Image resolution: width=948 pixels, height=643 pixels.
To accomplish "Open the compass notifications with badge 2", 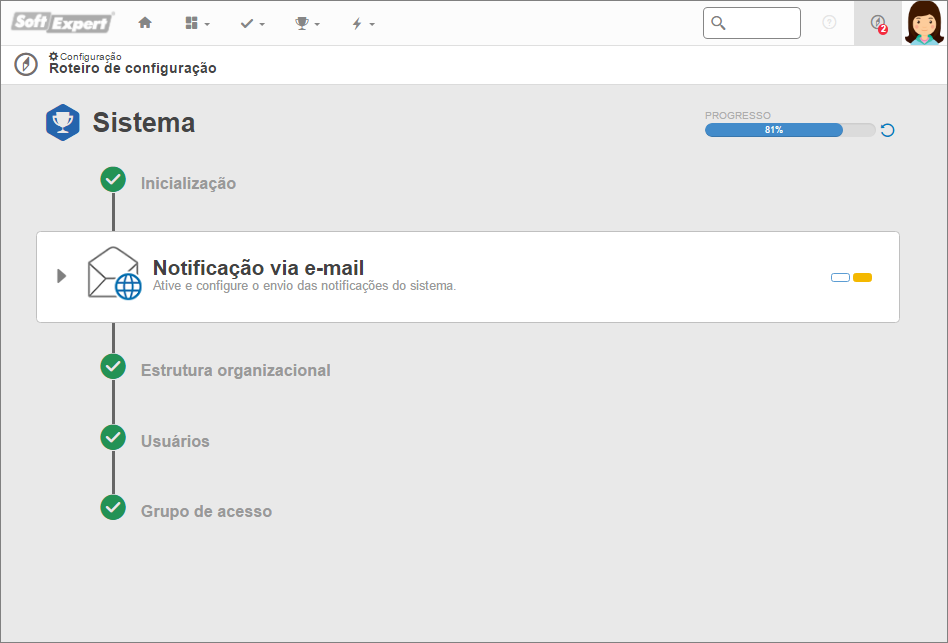I will [x=878, y=23].
